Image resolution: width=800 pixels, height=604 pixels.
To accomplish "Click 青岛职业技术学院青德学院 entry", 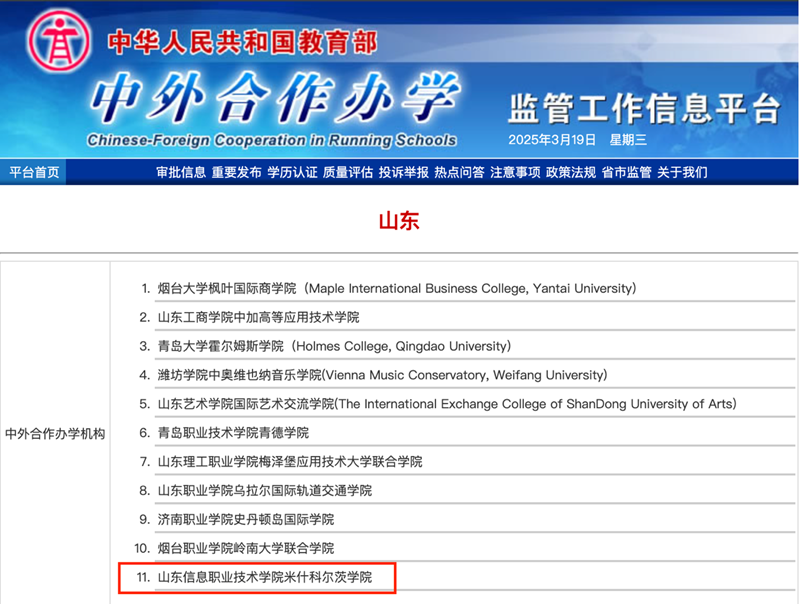I will point(233,433).
